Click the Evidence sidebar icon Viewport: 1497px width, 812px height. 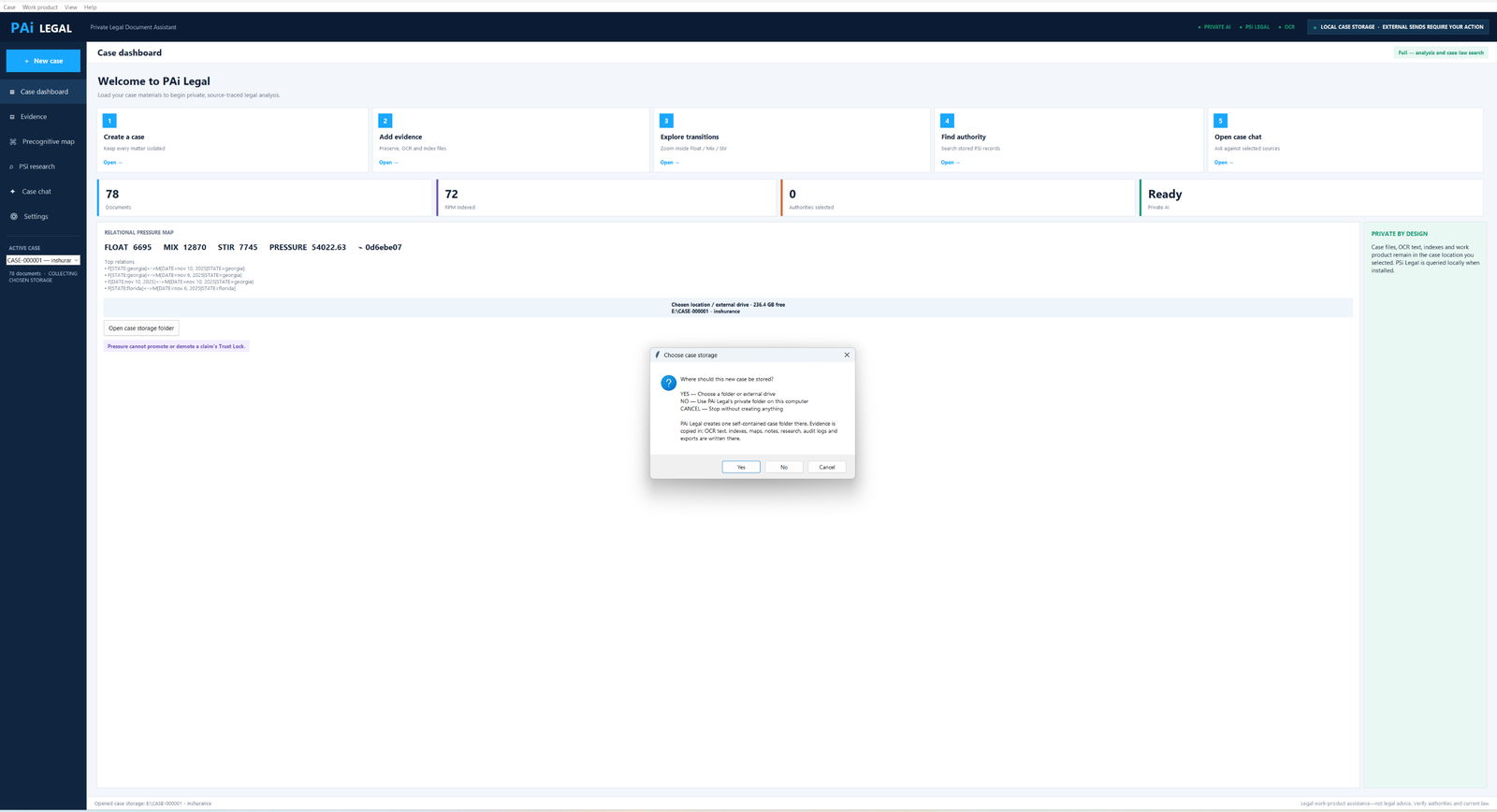tap(12, 117)
